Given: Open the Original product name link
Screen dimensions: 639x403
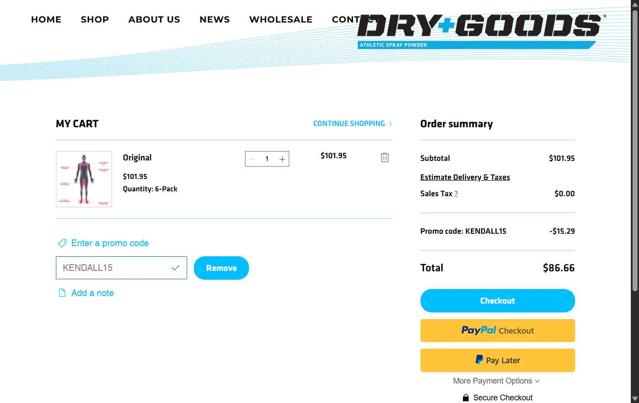Looking at the screenshot, I should tap(137, 158).
